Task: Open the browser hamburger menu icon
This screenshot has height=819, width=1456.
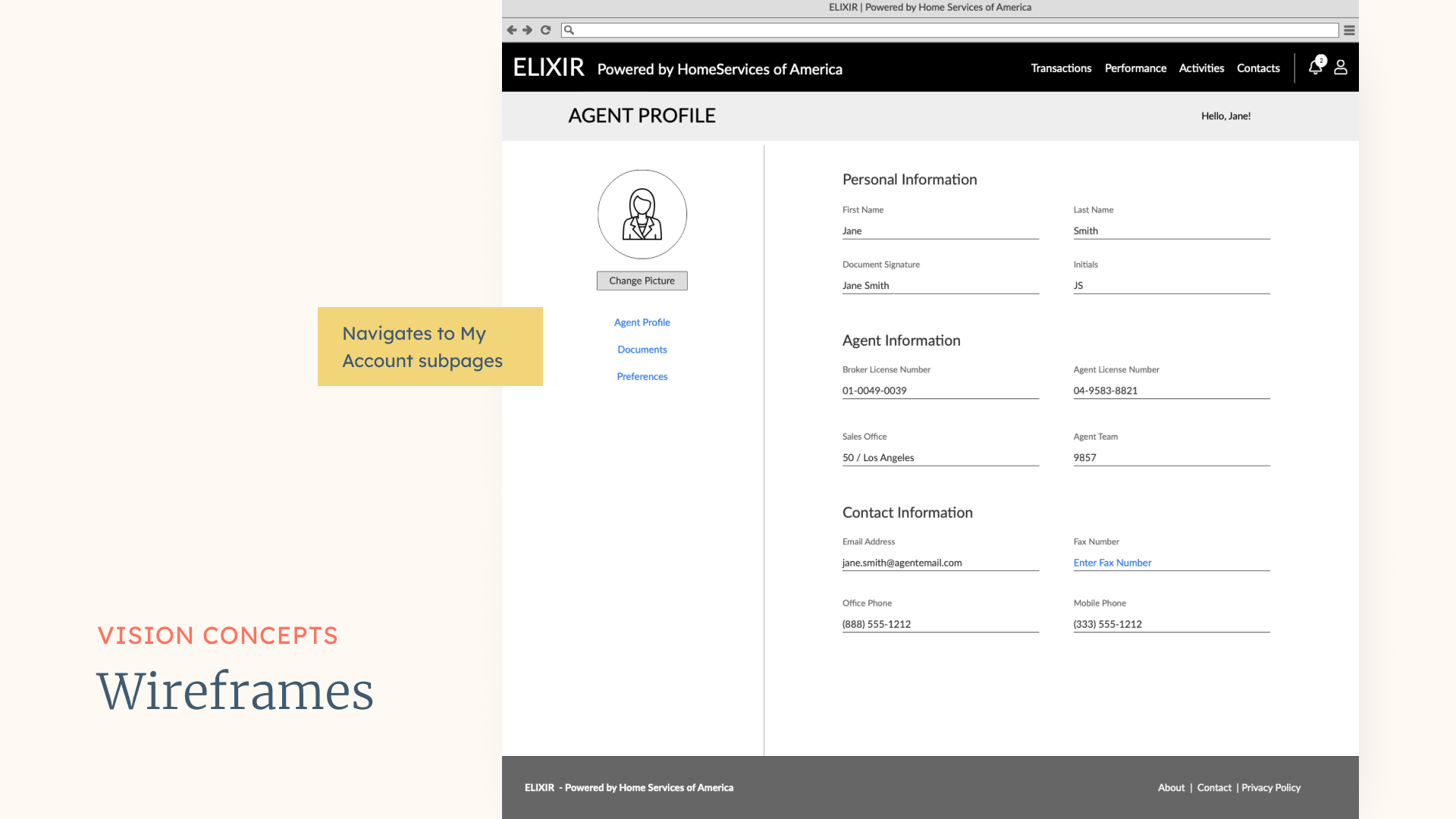Action: [1349, 30]
